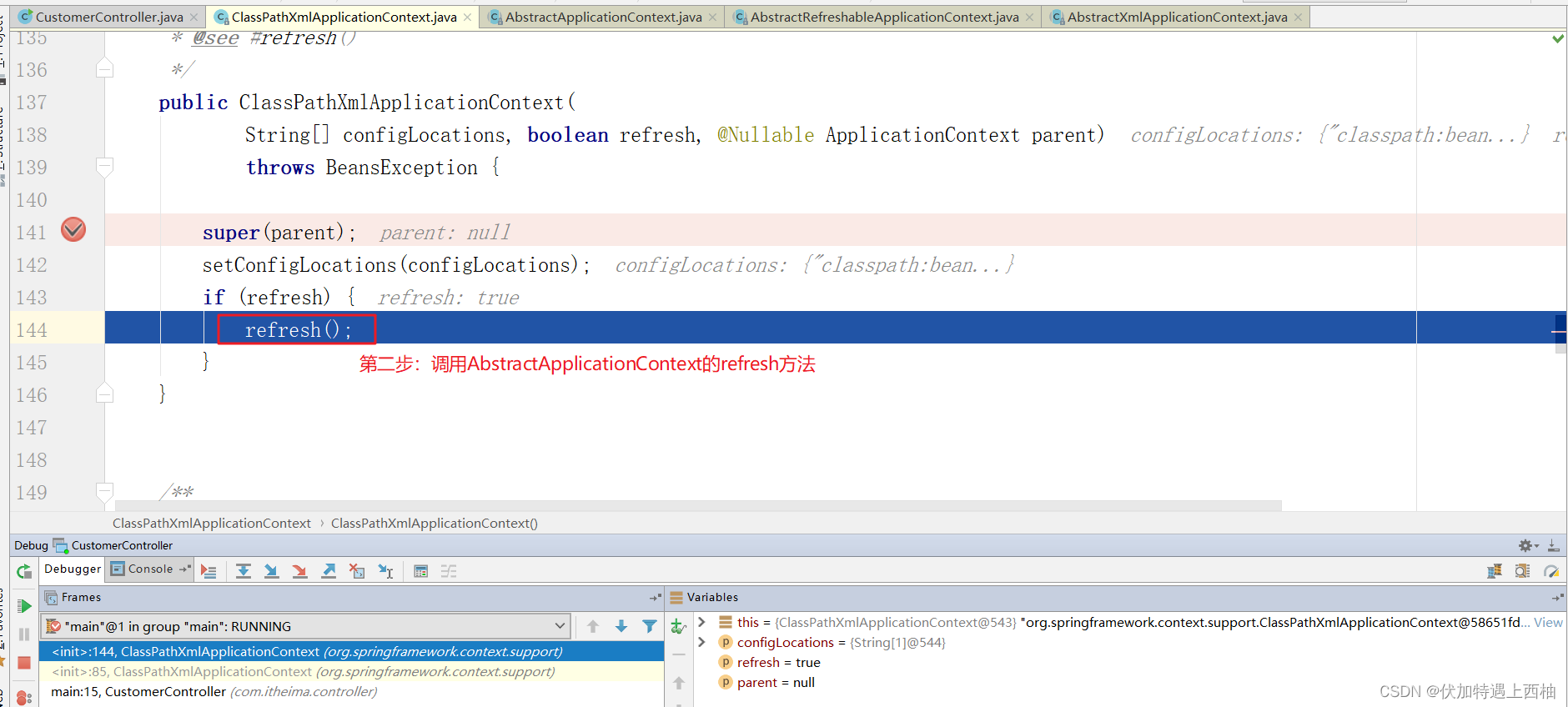The width and height of the screenshot is (1568, 707).
Task: Close AbstractXmlApplicationContext.java tab
Action: tap(1298, 17)
